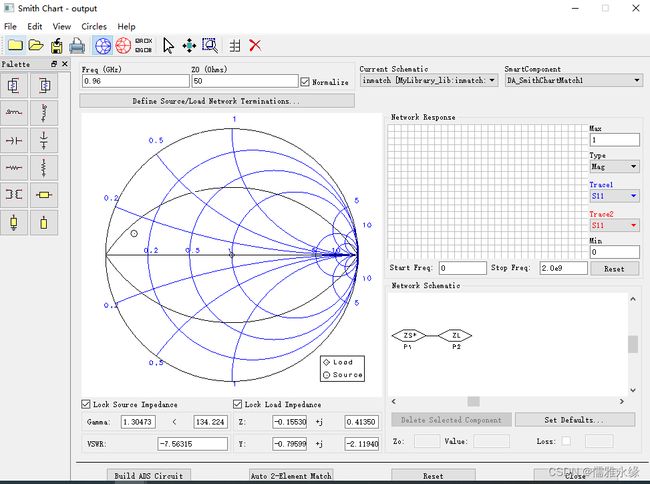Click the Stop Freq field
Viewport: 650px width, 484px height.
point(564,268)
